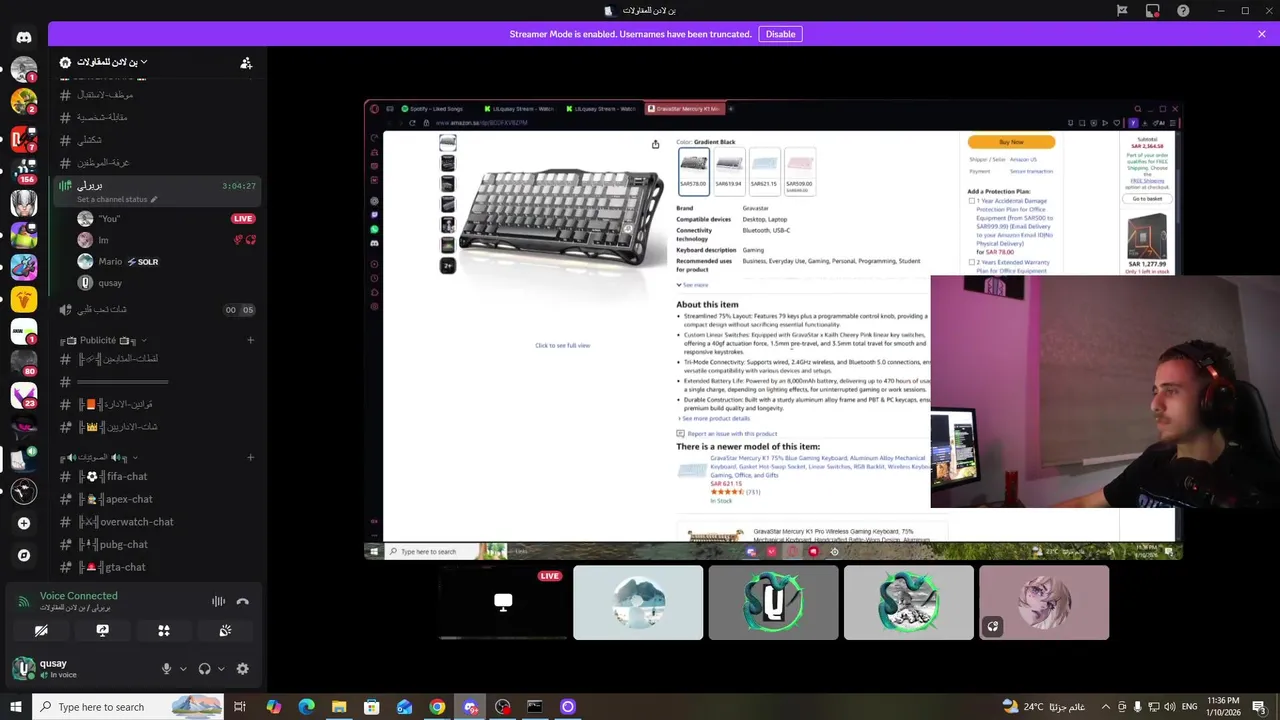This screenshot has width=1280, height=720.
Task: Click Set a channel status
Action: [118, 199]
